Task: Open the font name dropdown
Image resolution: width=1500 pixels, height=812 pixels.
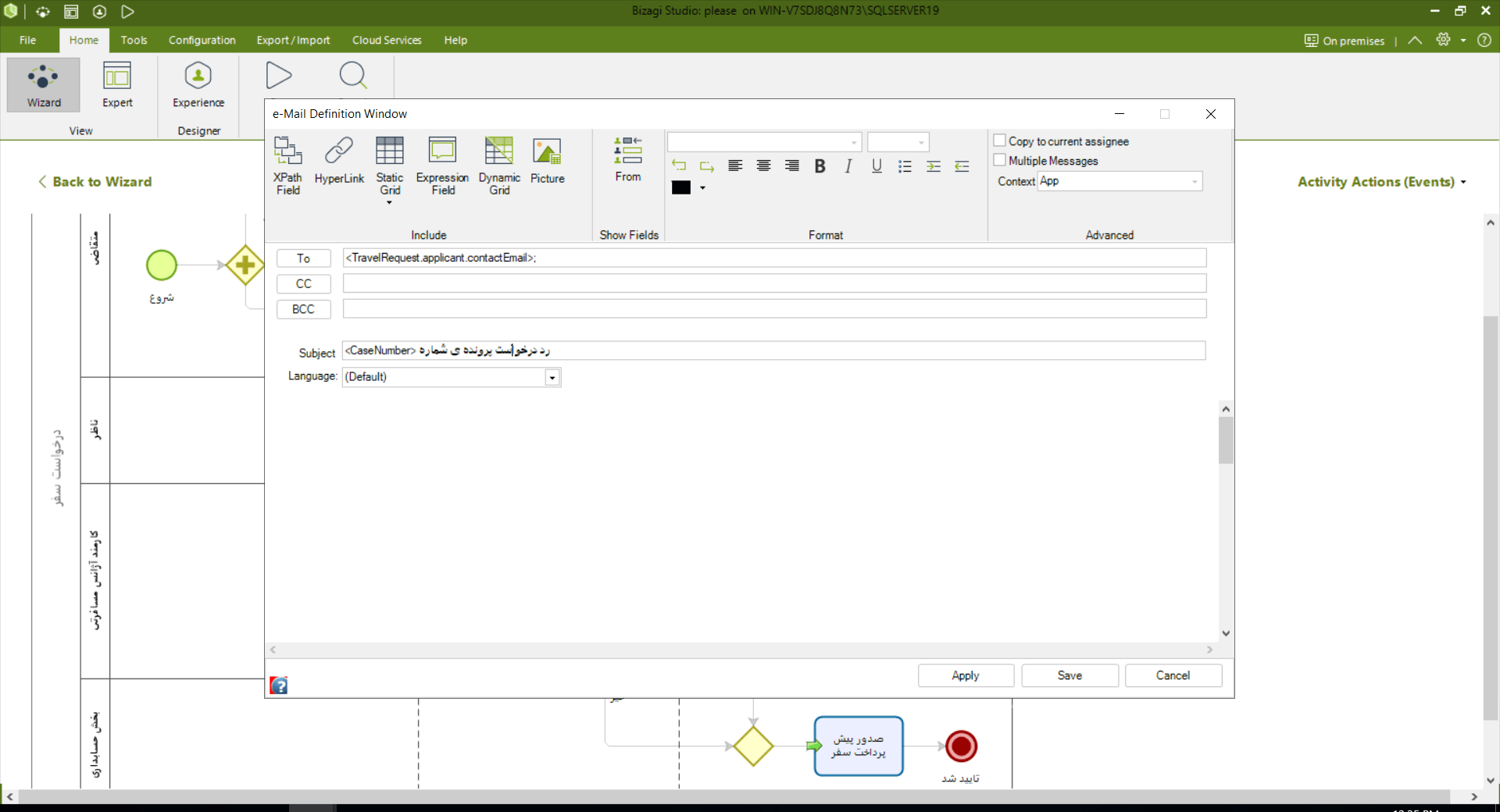Action: coord(854,142)
